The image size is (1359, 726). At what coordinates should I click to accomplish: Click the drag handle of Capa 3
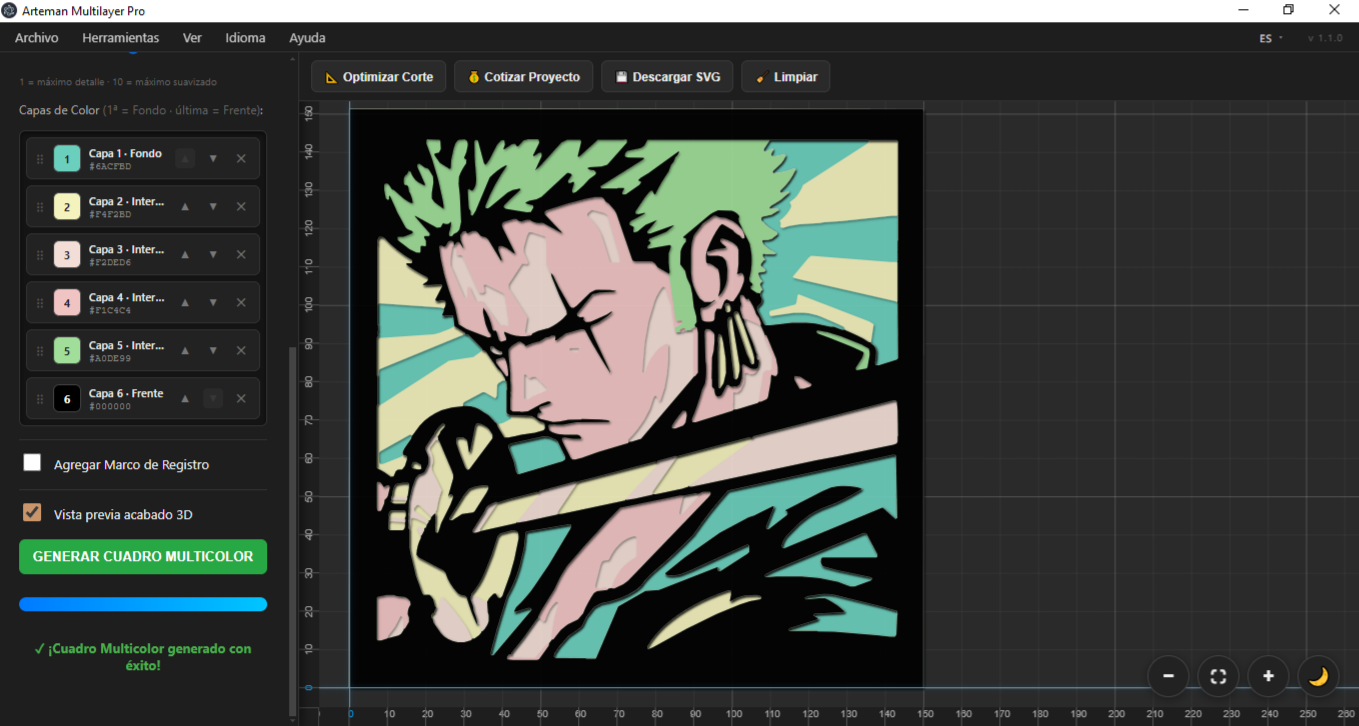[40, 254]
